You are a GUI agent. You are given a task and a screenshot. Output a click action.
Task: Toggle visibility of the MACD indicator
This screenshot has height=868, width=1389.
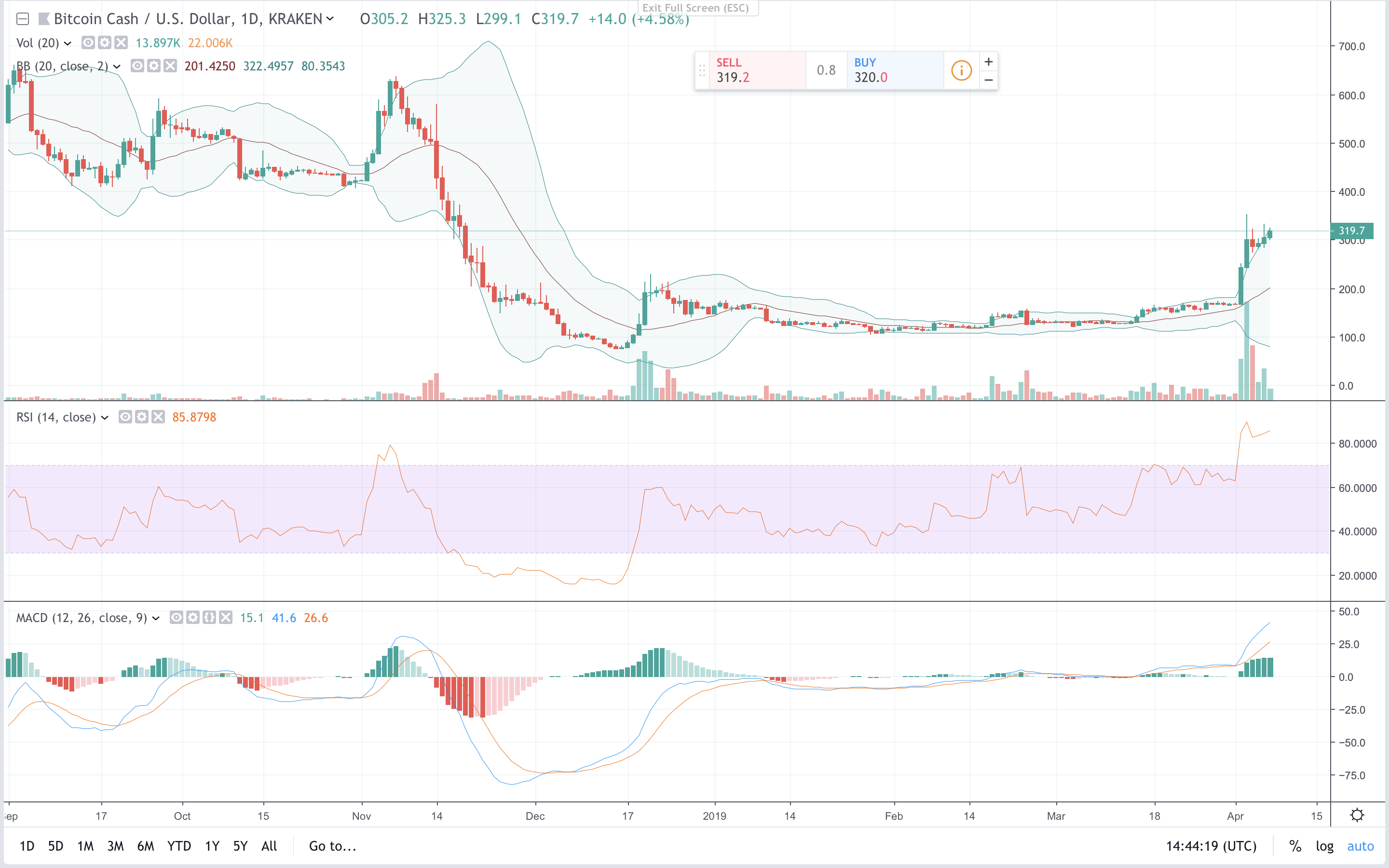[177, 618]
